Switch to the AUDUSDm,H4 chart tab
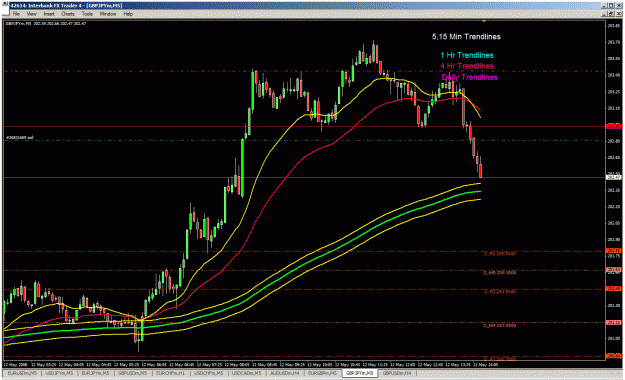 285,373
